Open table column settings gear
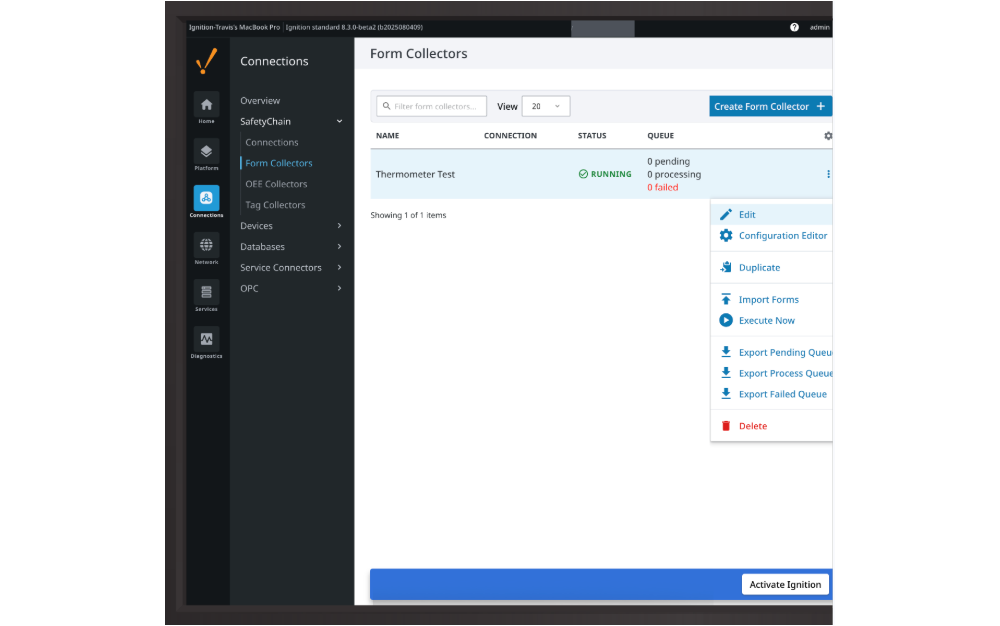Image resolution: width=1000 pixels, height=626 pixels. pyautogui.click(x=828, y=136)
